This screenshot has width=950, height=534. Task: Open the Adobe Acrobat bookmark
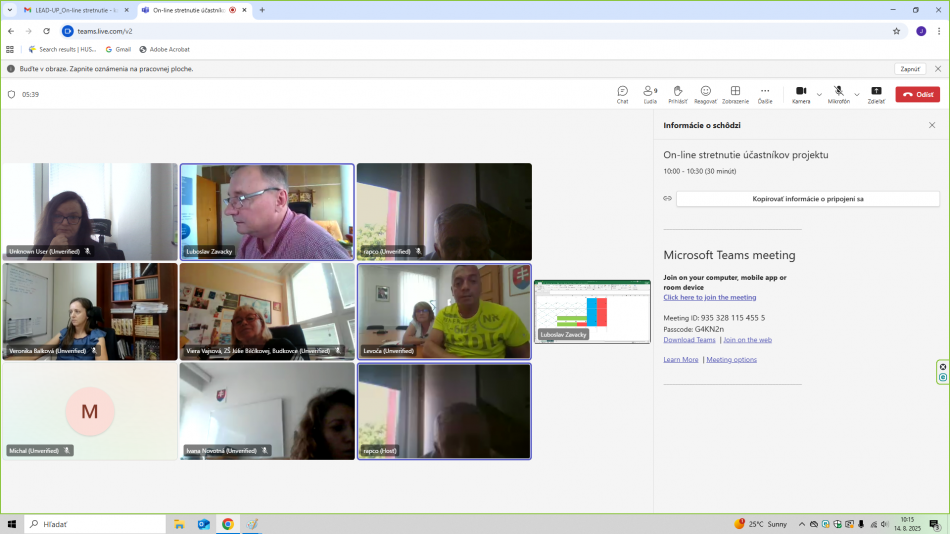(164, 49)
